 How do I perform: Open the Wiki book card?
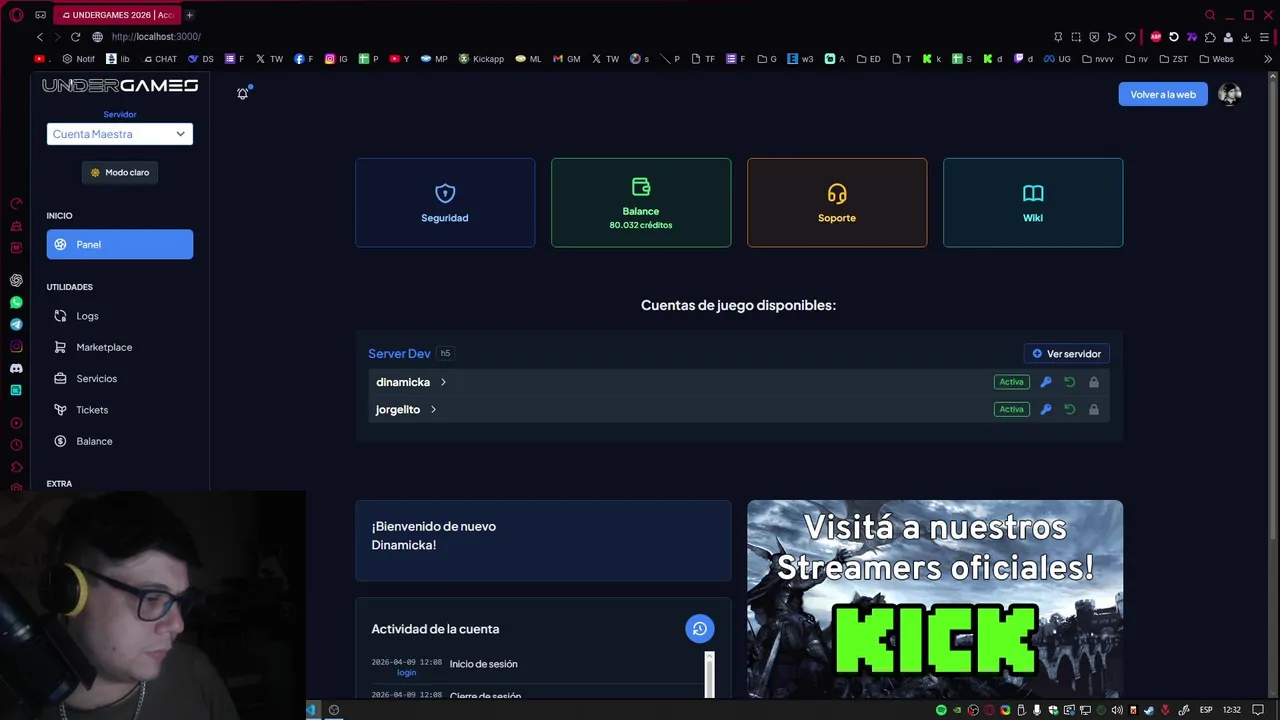(x=1033, y=202)
